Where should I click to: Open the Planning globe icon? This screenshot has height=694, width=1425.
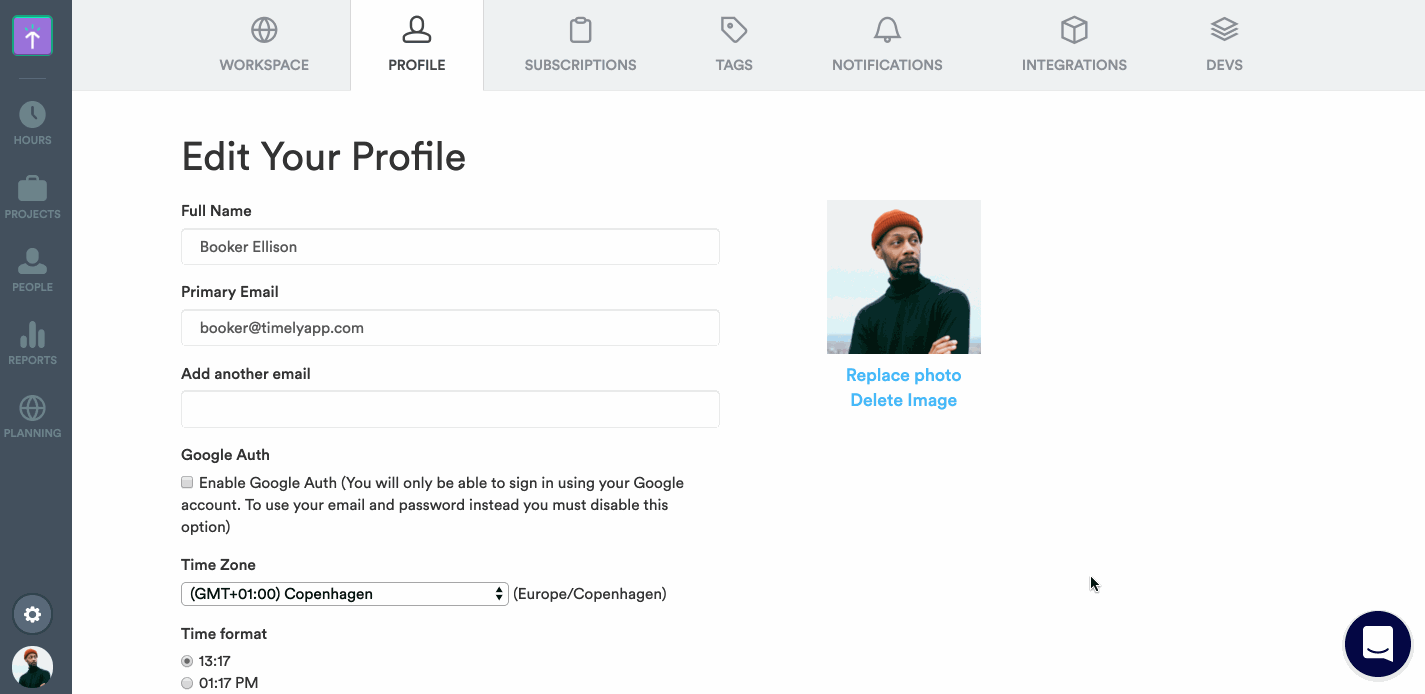32,408
